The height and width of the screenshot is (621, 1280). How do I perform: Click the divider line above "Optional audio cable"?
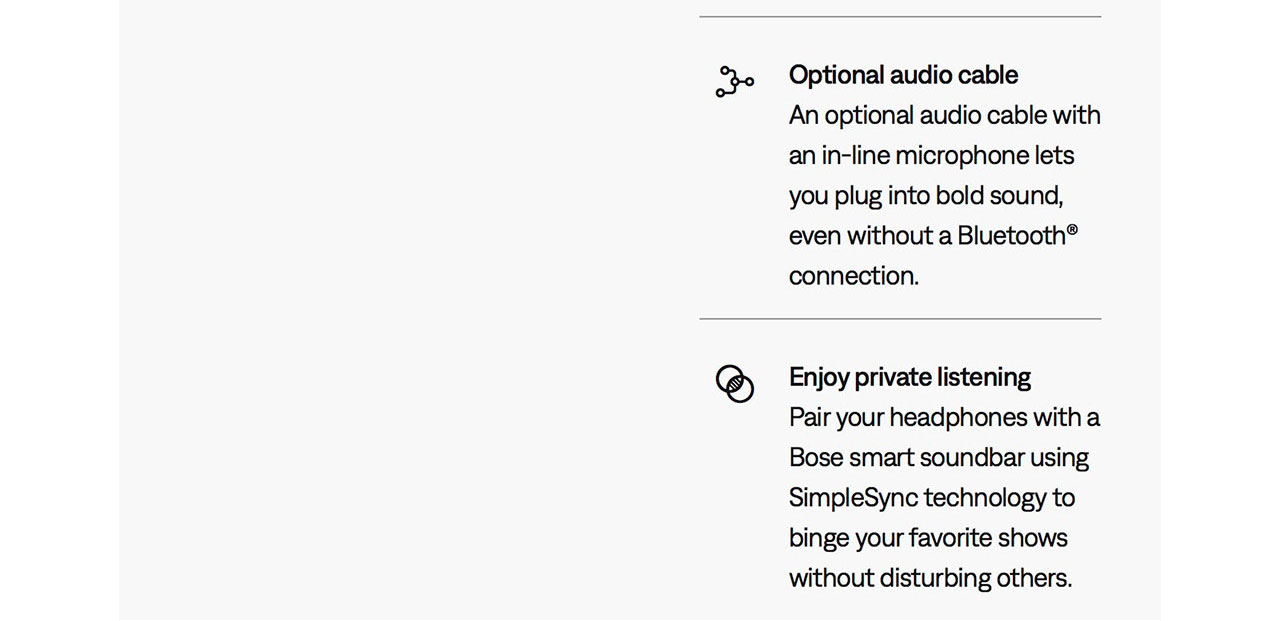900,17
